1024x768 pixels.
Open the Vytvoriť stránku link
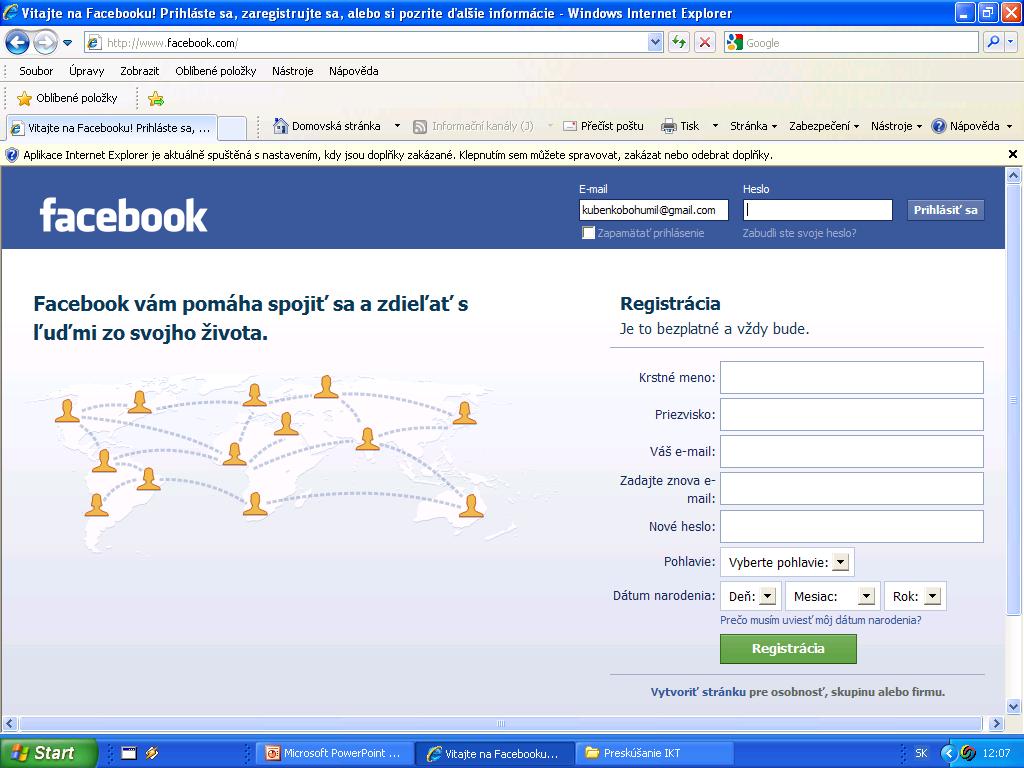coord(697,692)
